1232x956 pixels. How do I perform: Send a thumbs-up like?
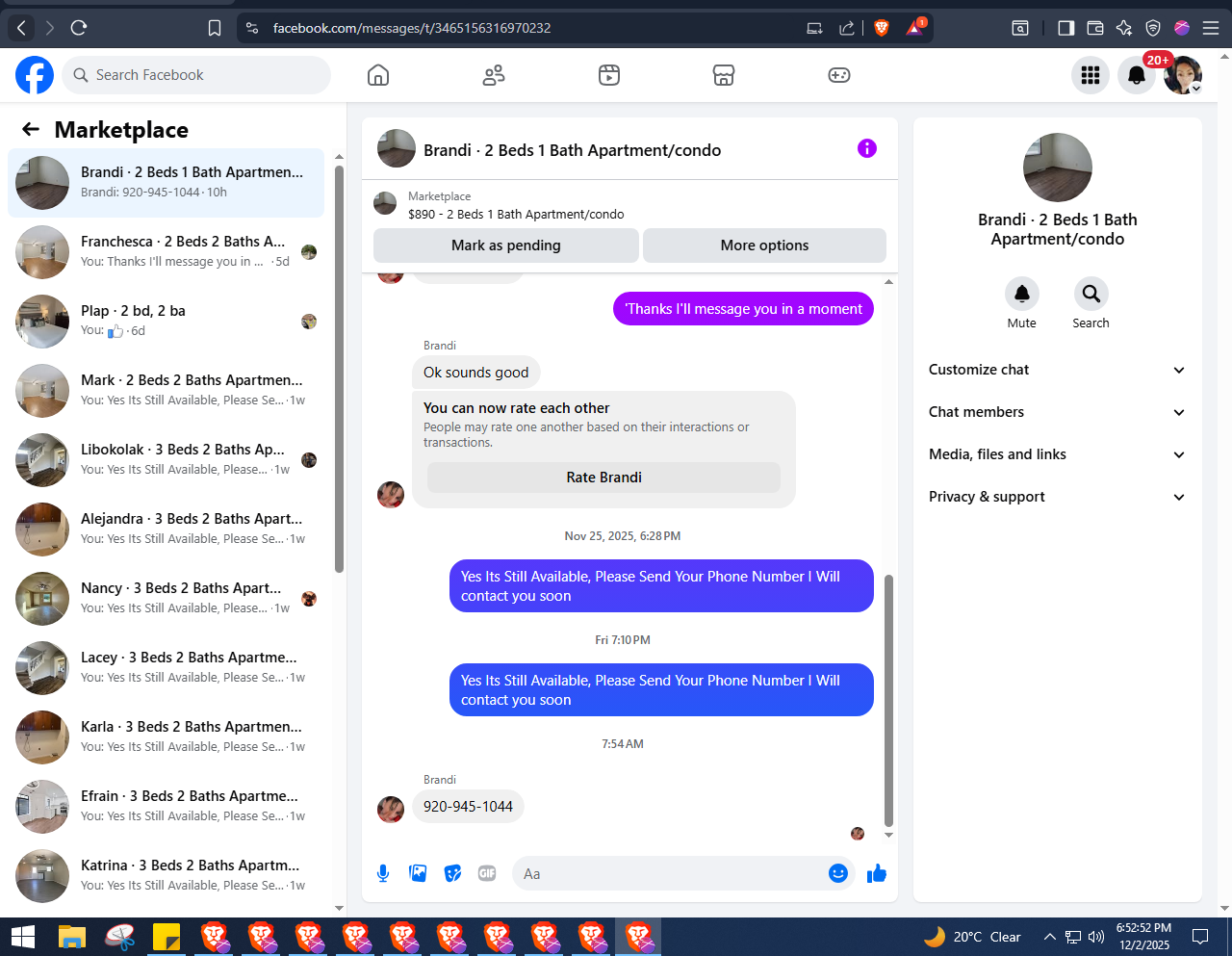click(x=877, y=873)
